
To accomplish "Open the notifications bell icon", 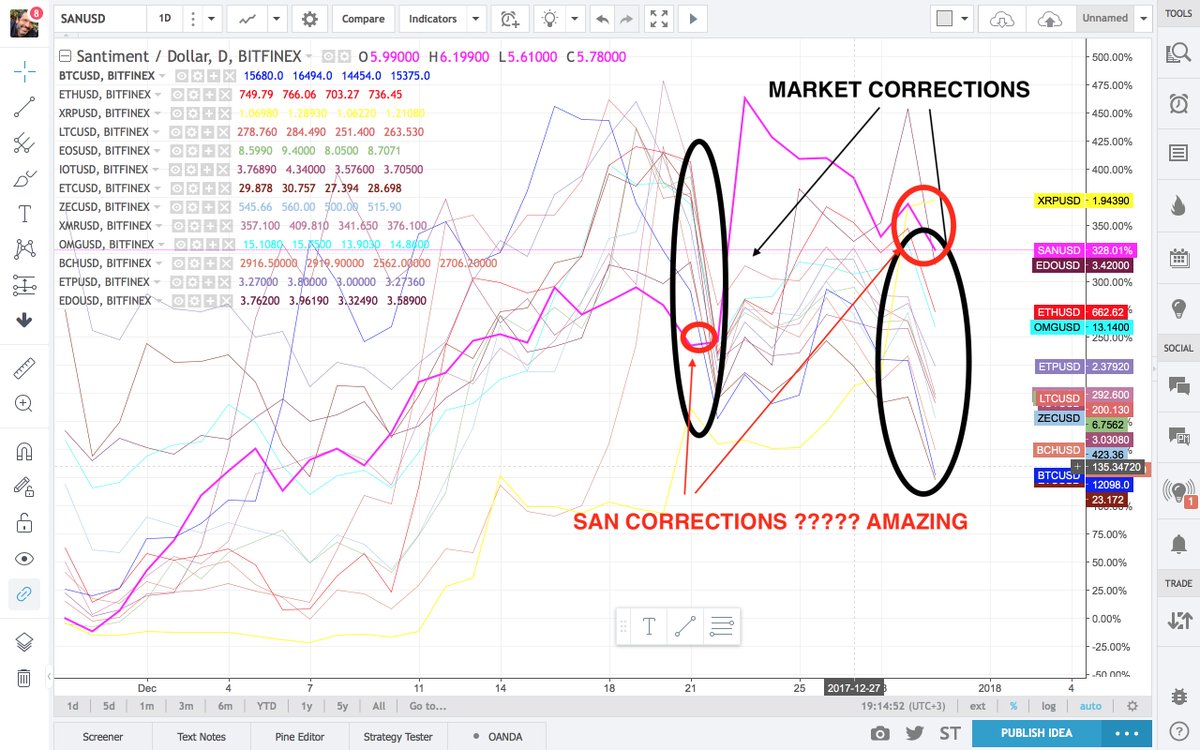I will (1177, 544).
